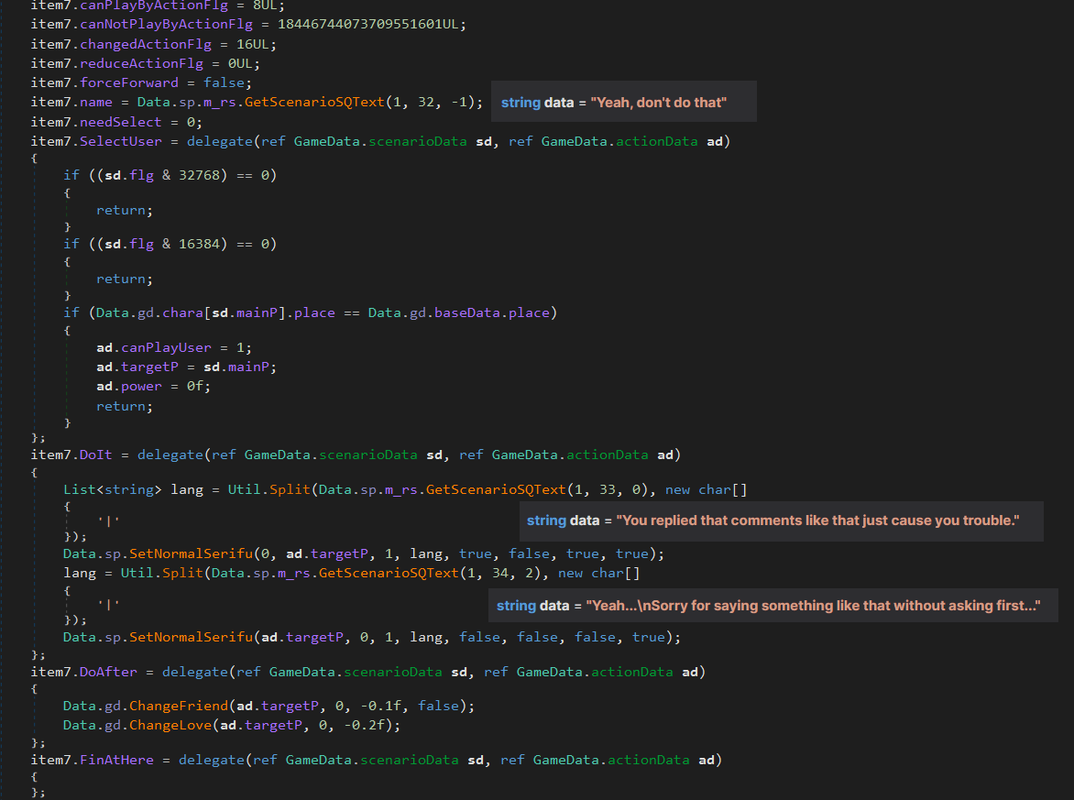The width and height of the screenshot is (1074, 800).
Task: Click scenarioData in the SelectUser delegate signature
Action: (x=418, y=141)
